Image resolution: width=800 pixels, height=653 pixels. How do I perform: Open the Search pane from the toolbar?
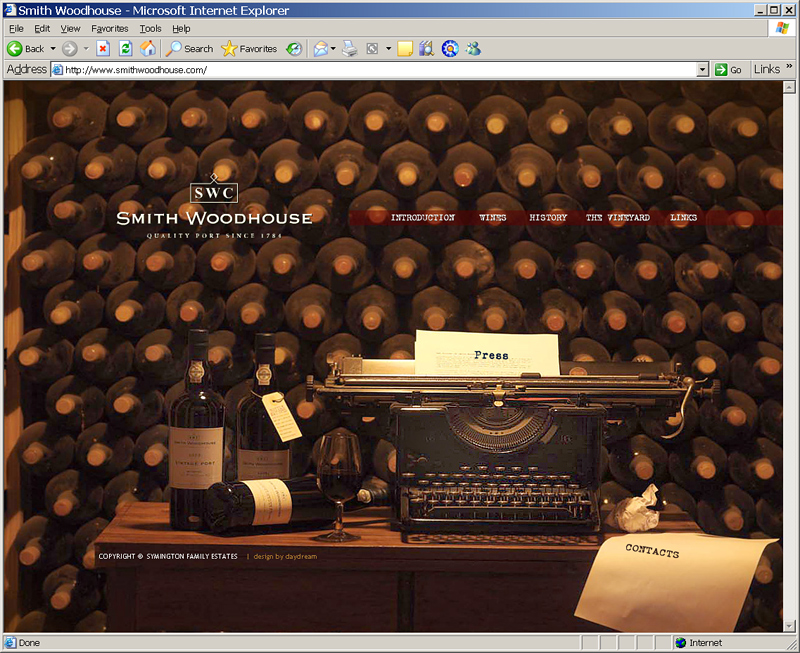pos(189,49)
